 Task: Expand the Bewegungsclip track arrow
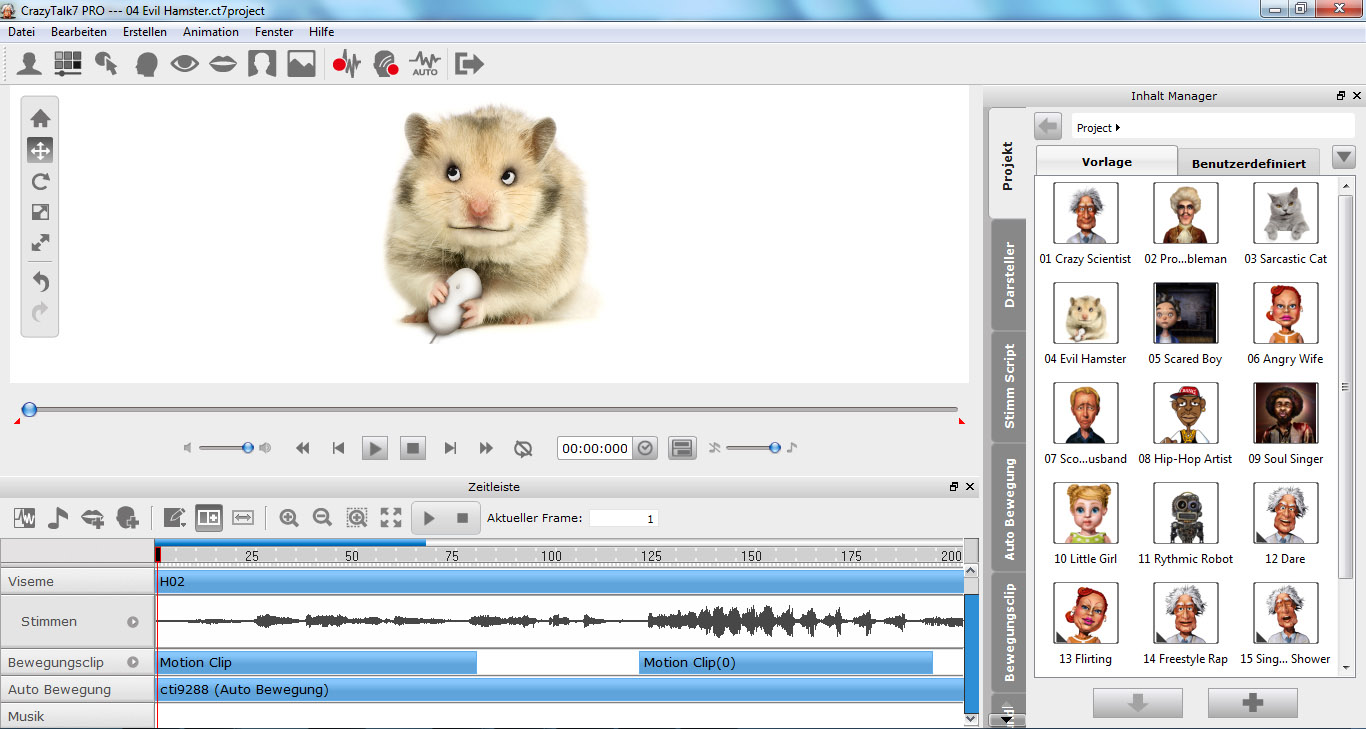tap(133, 662)
